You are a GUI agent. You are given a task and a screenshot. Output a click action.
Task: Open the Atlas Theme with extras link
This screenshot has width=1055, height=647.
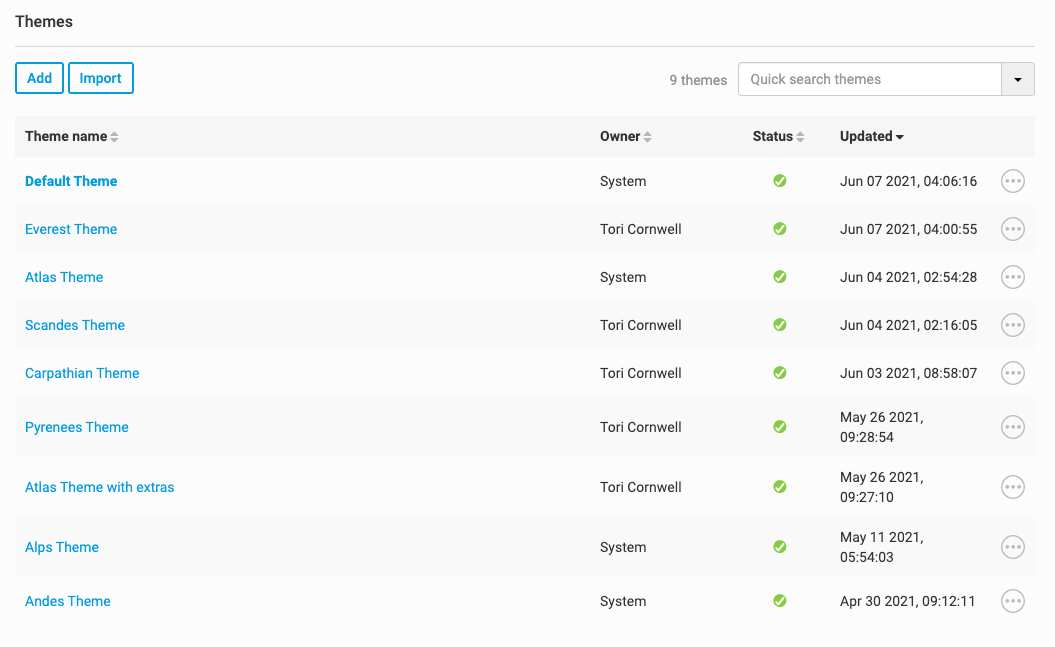100,487
